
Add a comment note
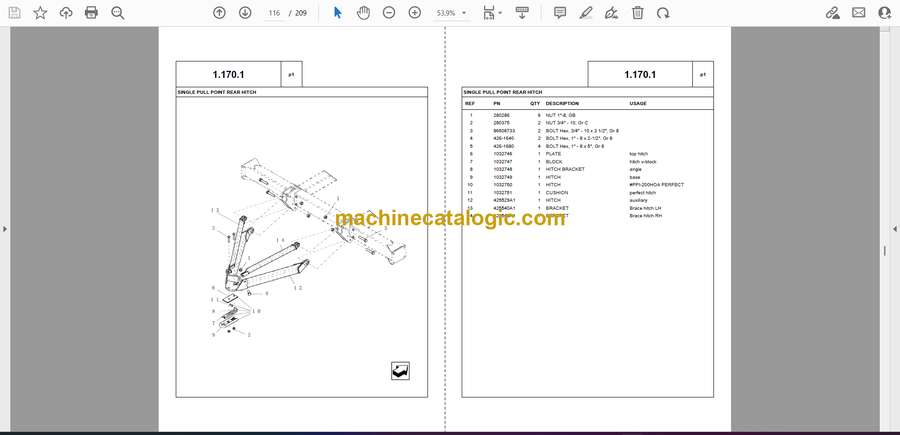point(560,13)
